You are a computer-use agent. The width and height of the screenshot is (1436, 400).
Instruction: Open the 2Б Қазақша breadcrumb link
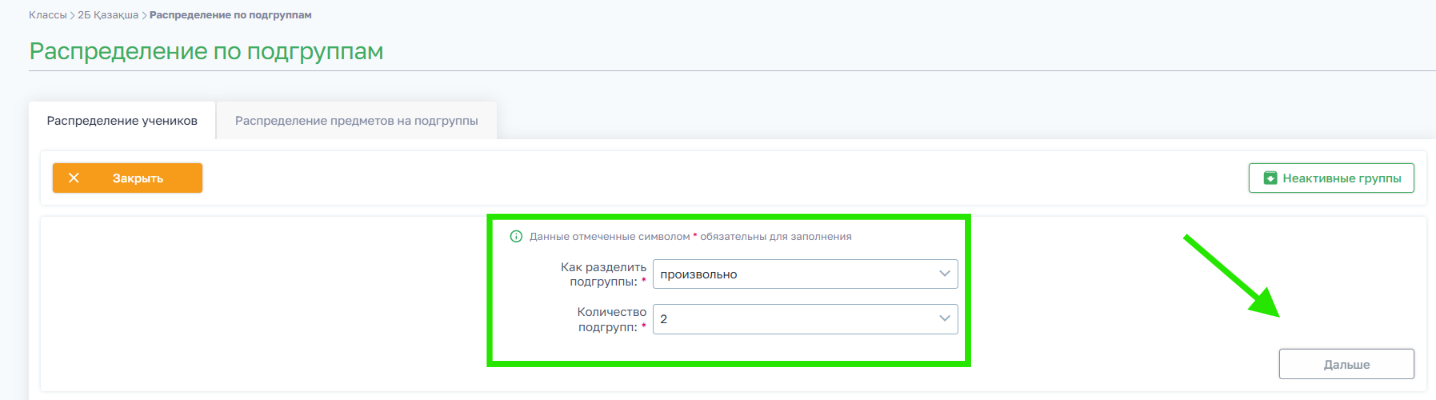109,16
